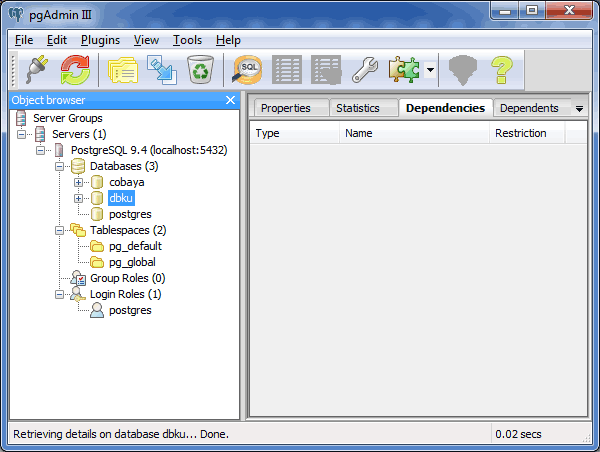The height and width of the screenshot is (452, 600).
Task: Click the Server Groups icon
Action: [21, 118]
